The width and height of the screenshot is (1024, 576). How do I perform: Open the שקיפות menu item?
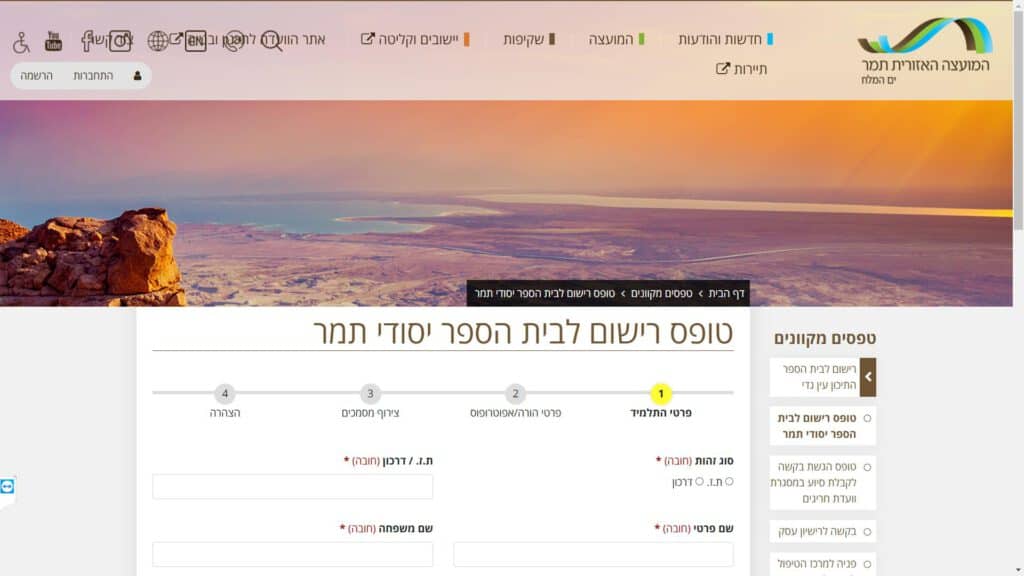coord(529,39)
